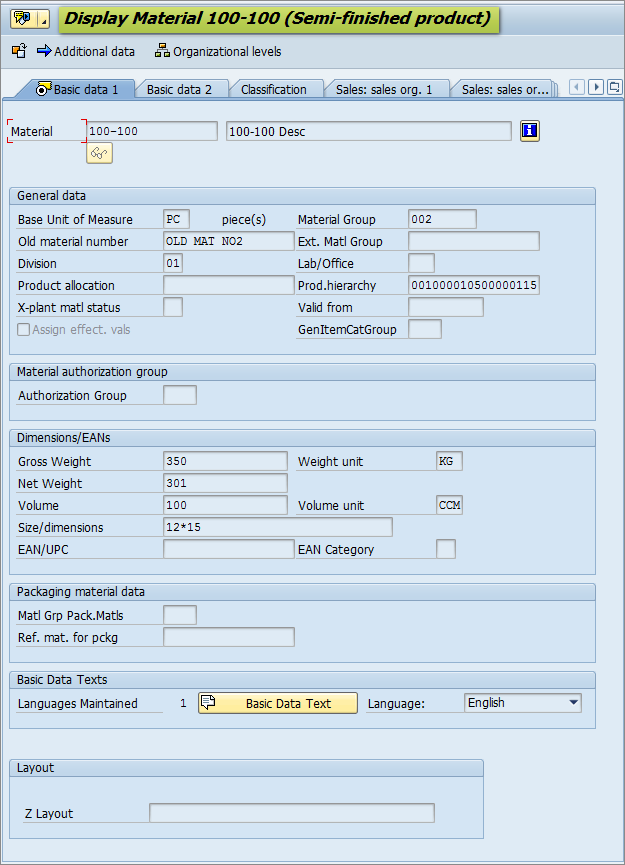
Task: Expand the Language dropdown
Action: click(573, 703)
